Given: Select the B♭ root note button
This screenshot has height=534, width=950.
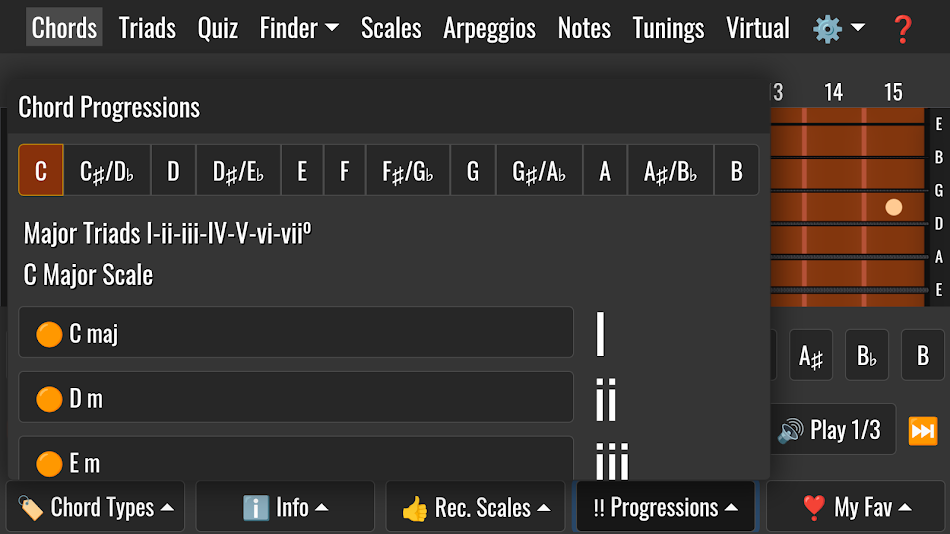Looking at the screenshot, I should coord(866,356).
